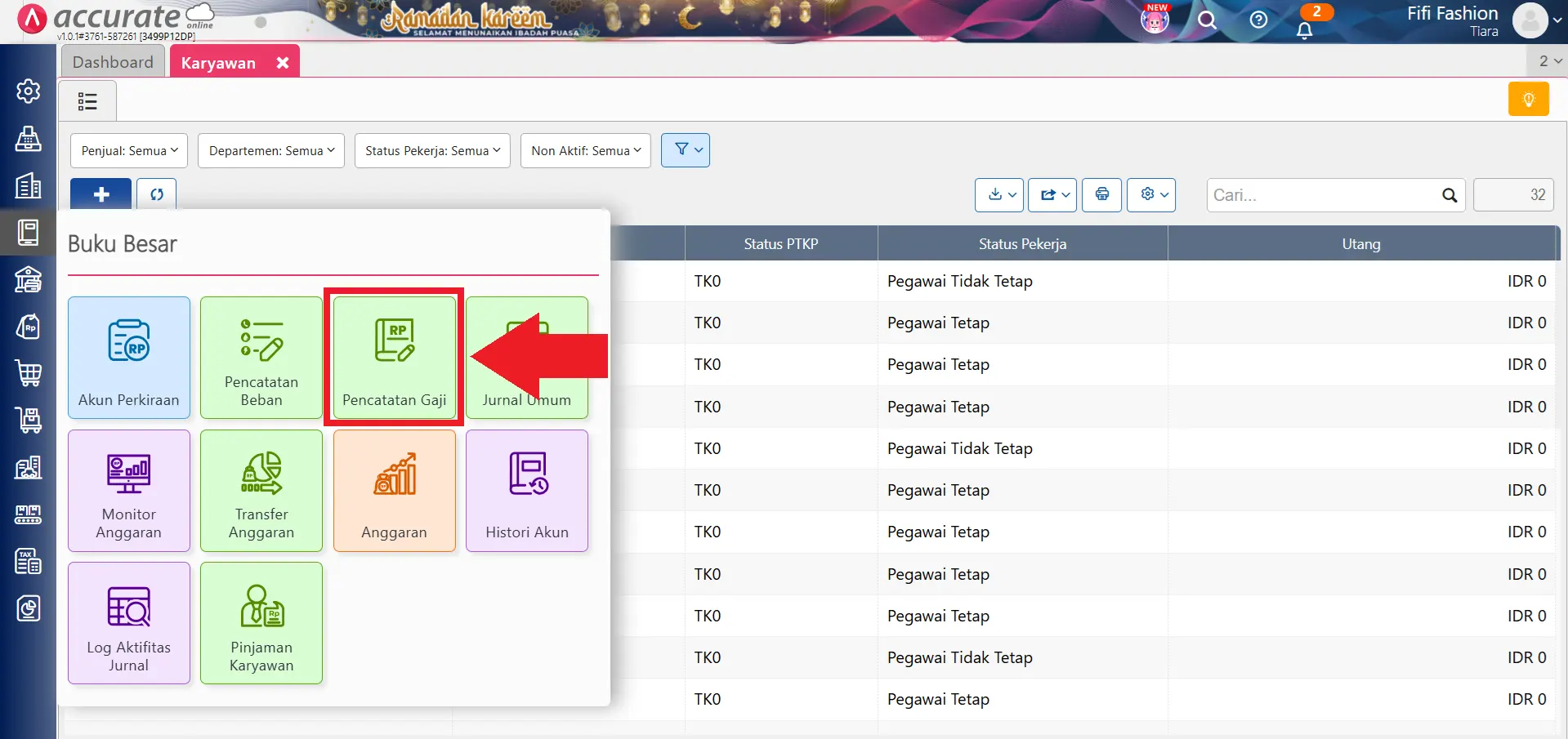Switch to the Dashboard tab
Screen dimensions: 1568x739
pyautogui.click(x=113, y=62)
